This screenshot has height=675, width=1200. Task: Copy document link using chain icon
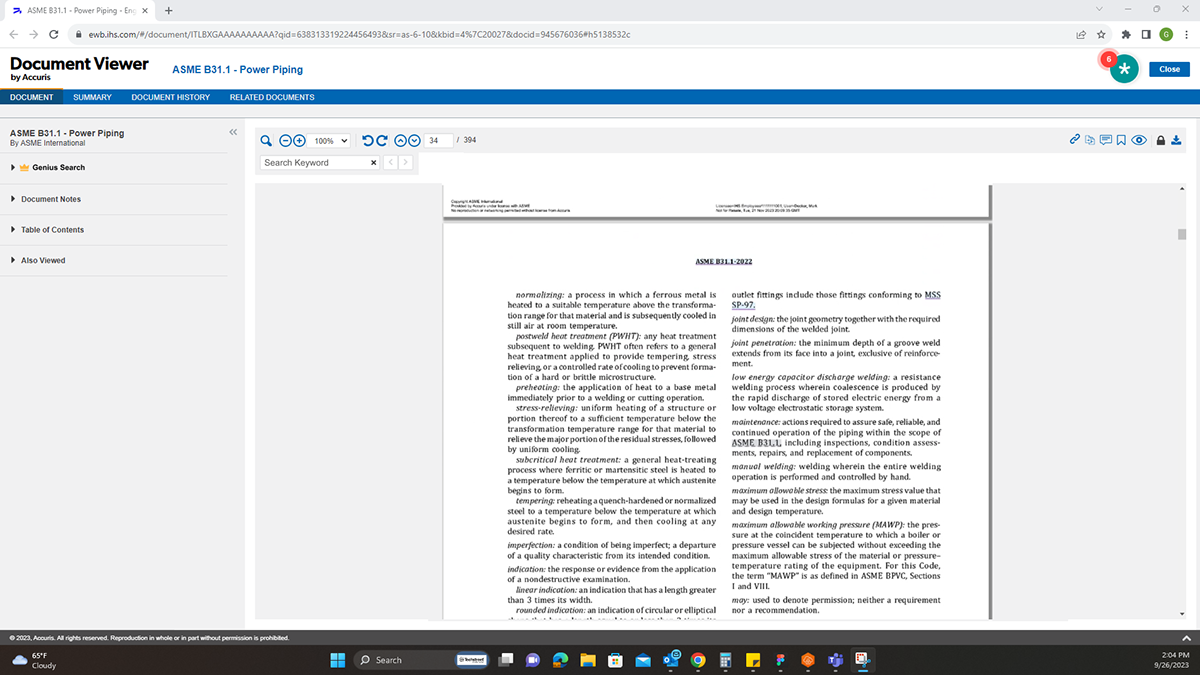[1075, 140]
